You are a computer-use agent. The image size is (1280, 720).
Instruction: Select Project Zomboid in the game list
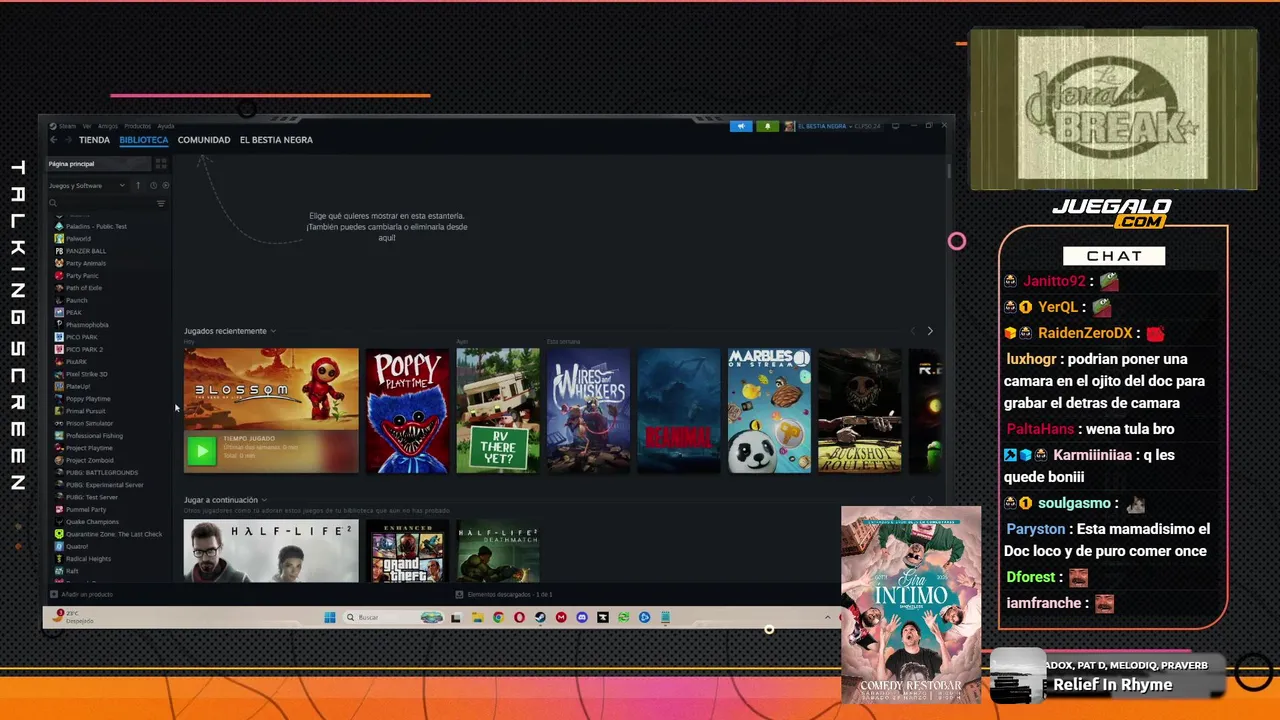pyautogui.click(x=90, y=460)
